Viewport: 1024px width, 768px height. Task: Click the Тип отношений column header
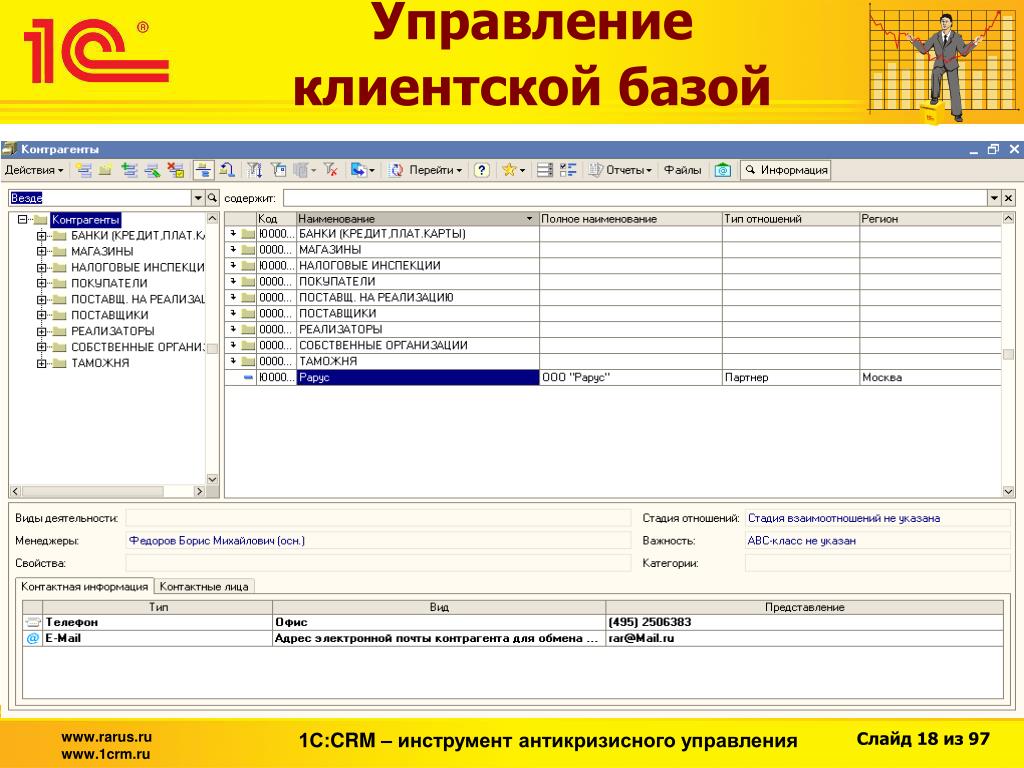point(790,219)
